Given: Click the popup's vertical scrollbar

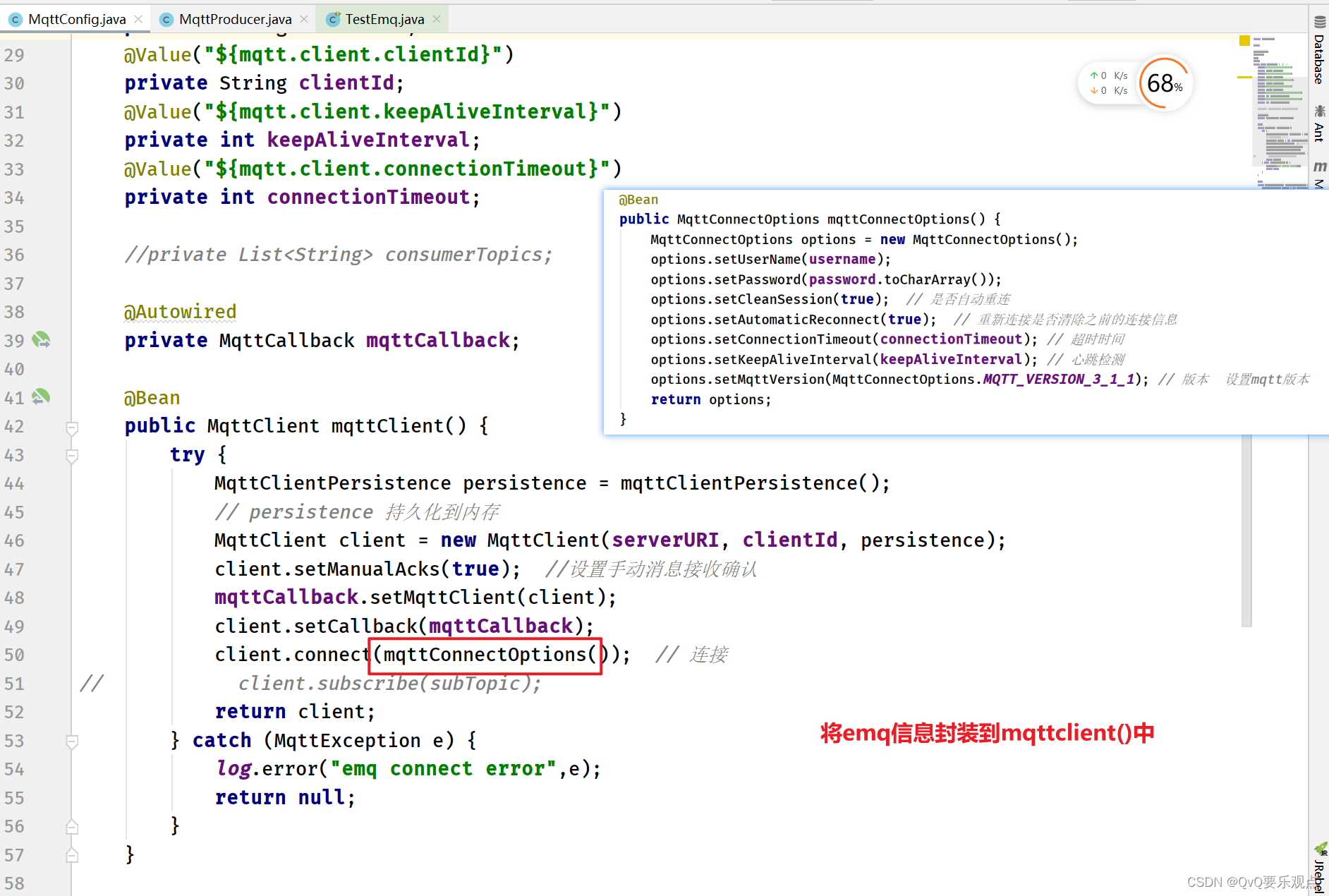Looking at the screenshot, I should coord(1246,531).
